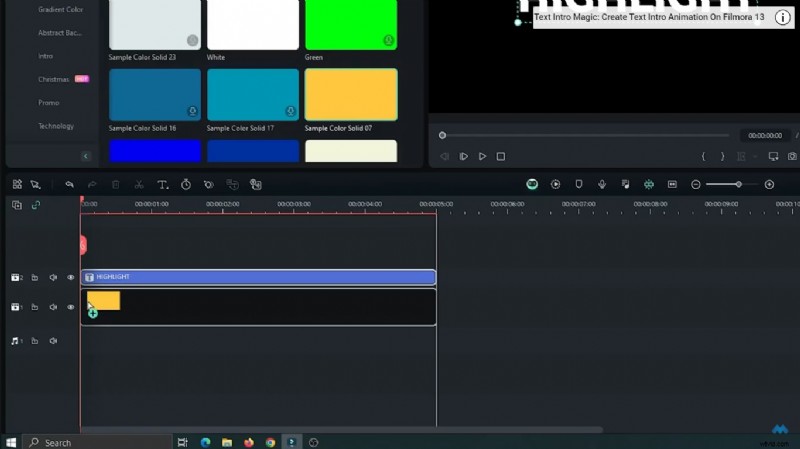Select the Sample Color Solid 23 swatch
Screen dimensions: 800x449
click(155, 24)
